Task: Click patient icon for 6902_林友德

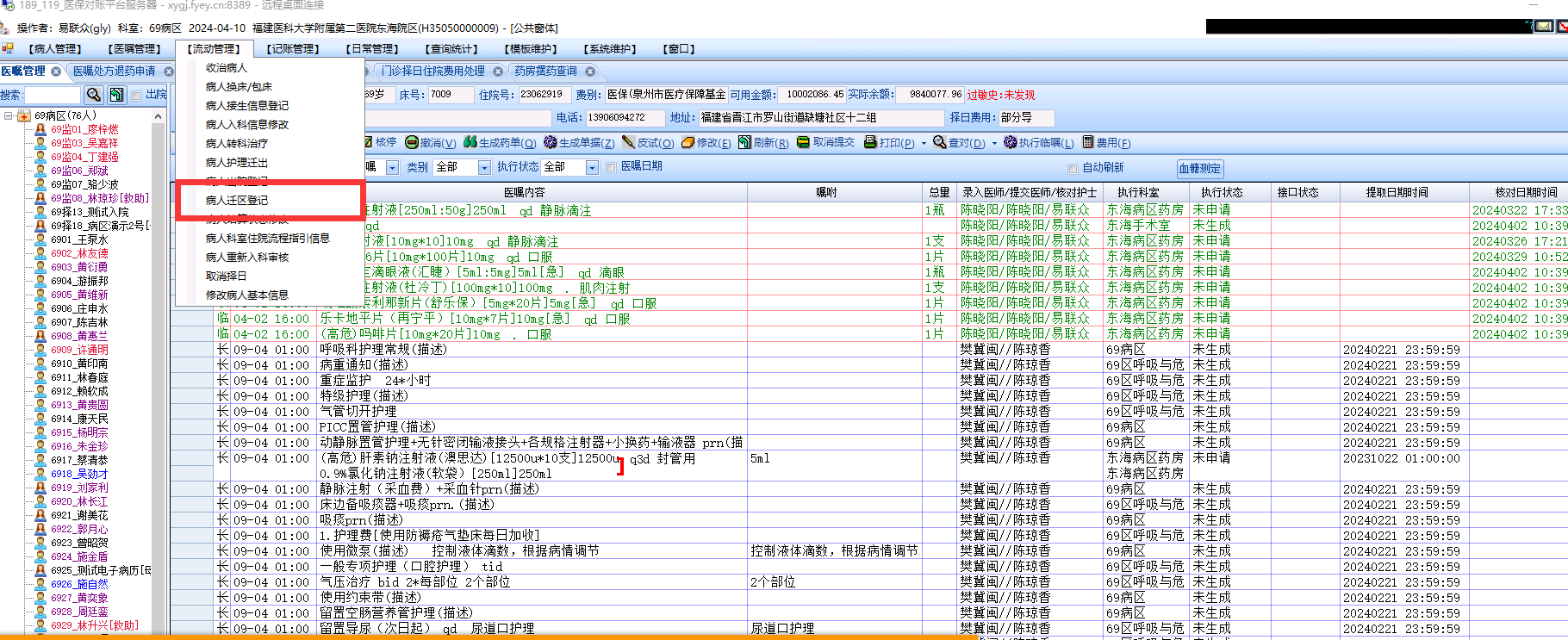Action: (x=40, y=253)
